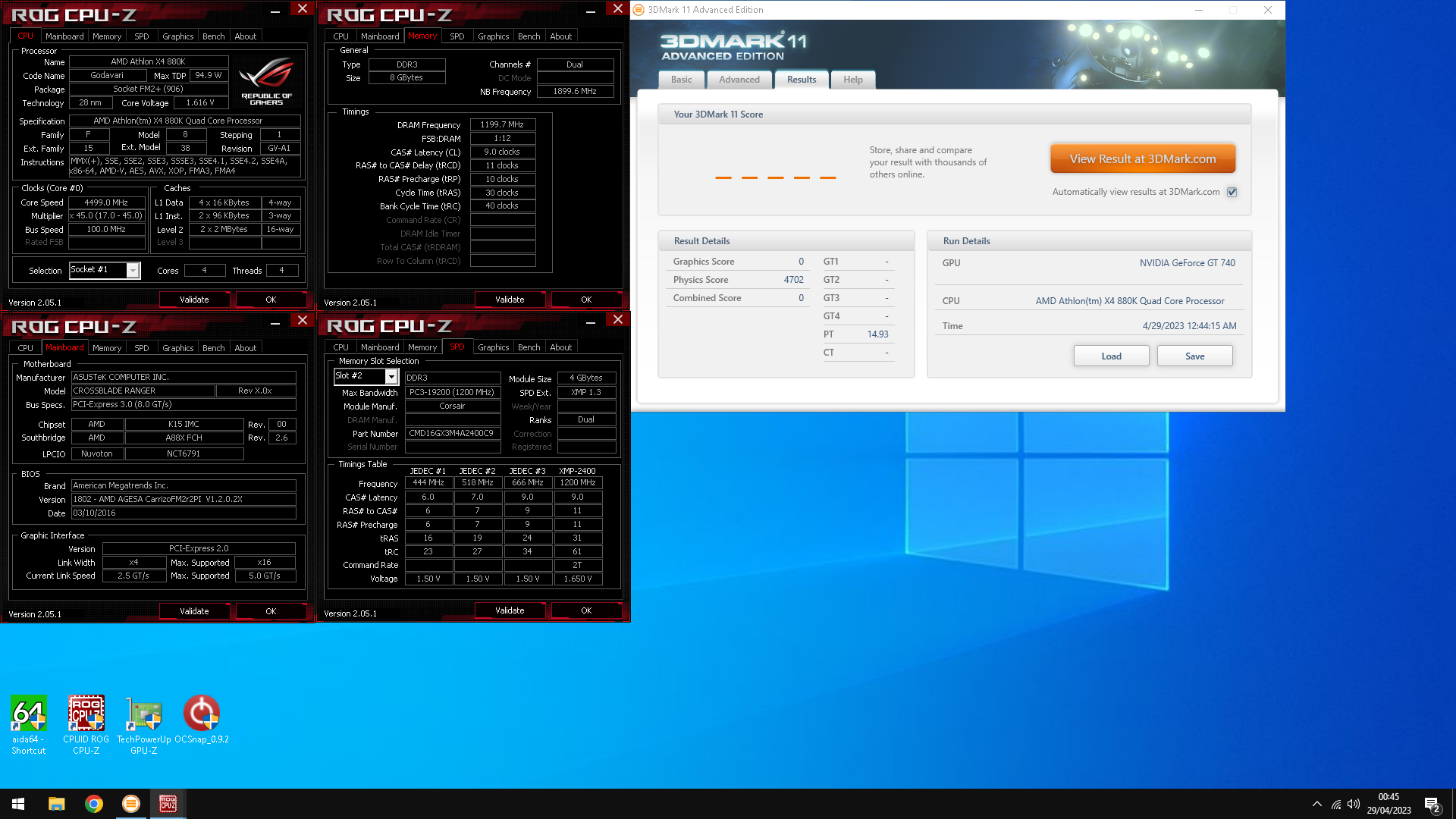
Task: Click the Core Speed 4499.0 MHz field
Action: (107, 202)
